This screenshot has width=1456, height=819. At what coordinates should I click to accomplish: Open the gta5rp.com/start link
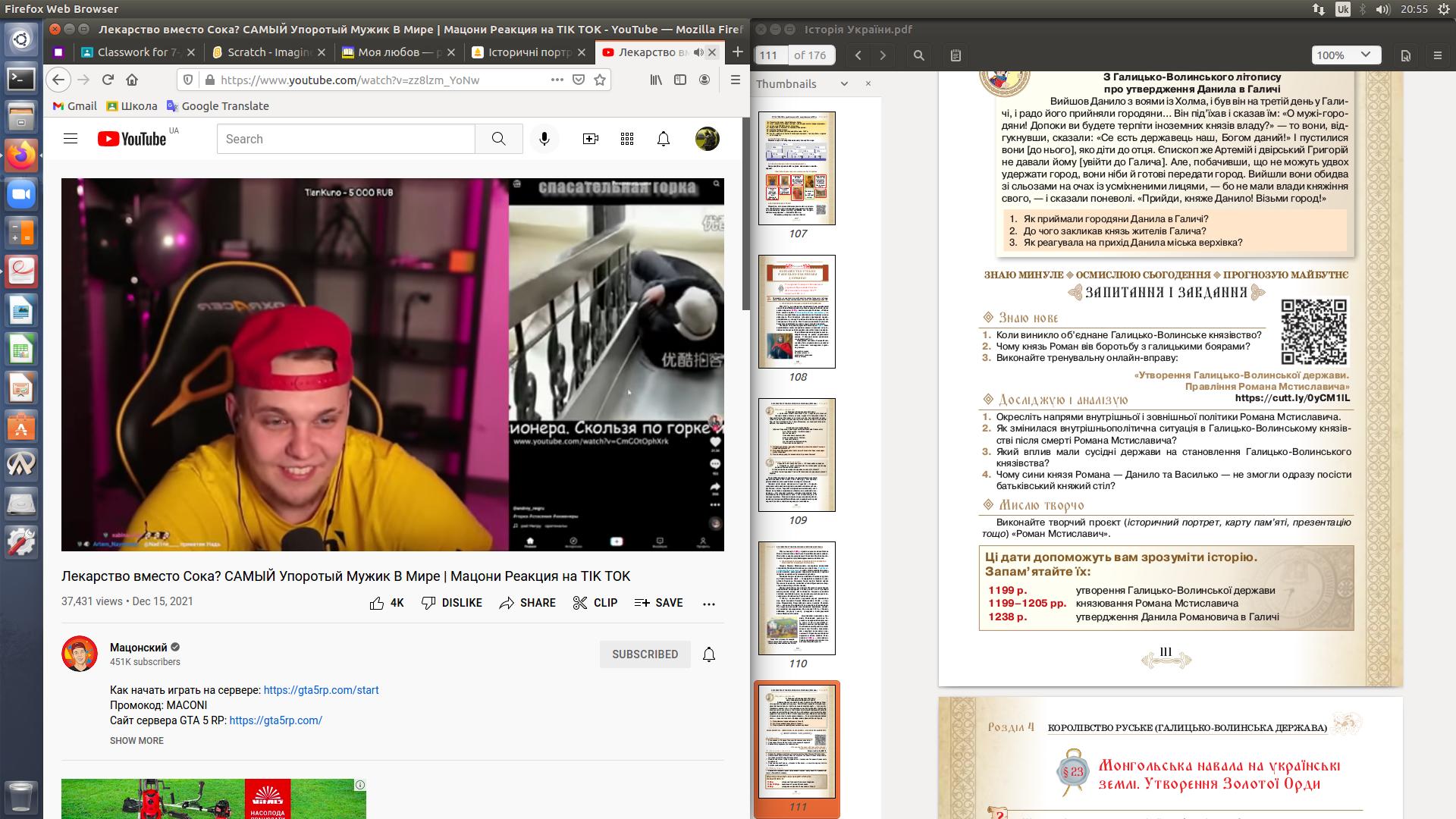click(321, 690)
